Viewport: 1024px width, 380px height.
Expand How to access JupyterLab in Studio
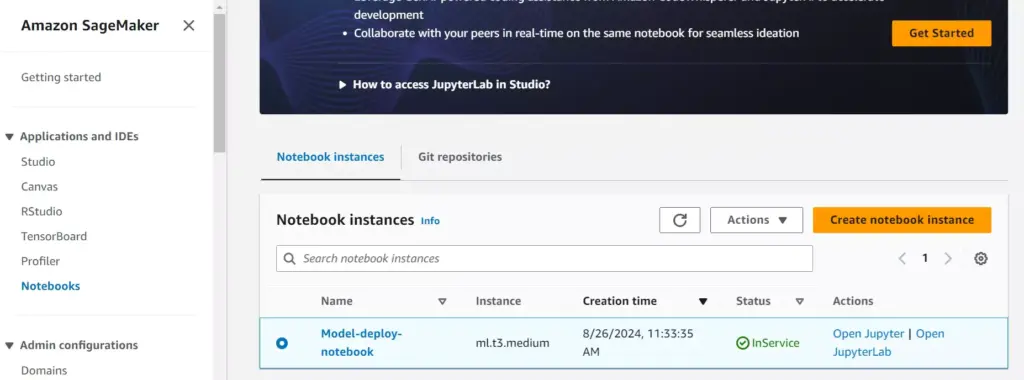coord(444,84)
